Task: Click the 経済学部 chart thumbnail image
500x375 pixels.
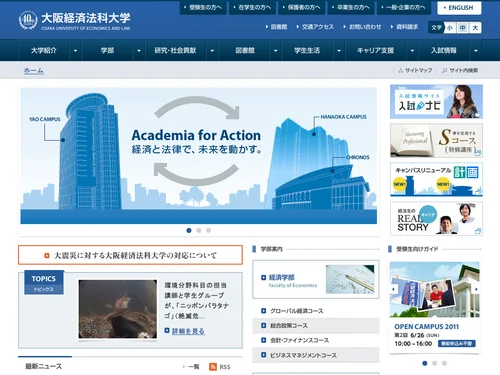Action: tap(350, 279)
